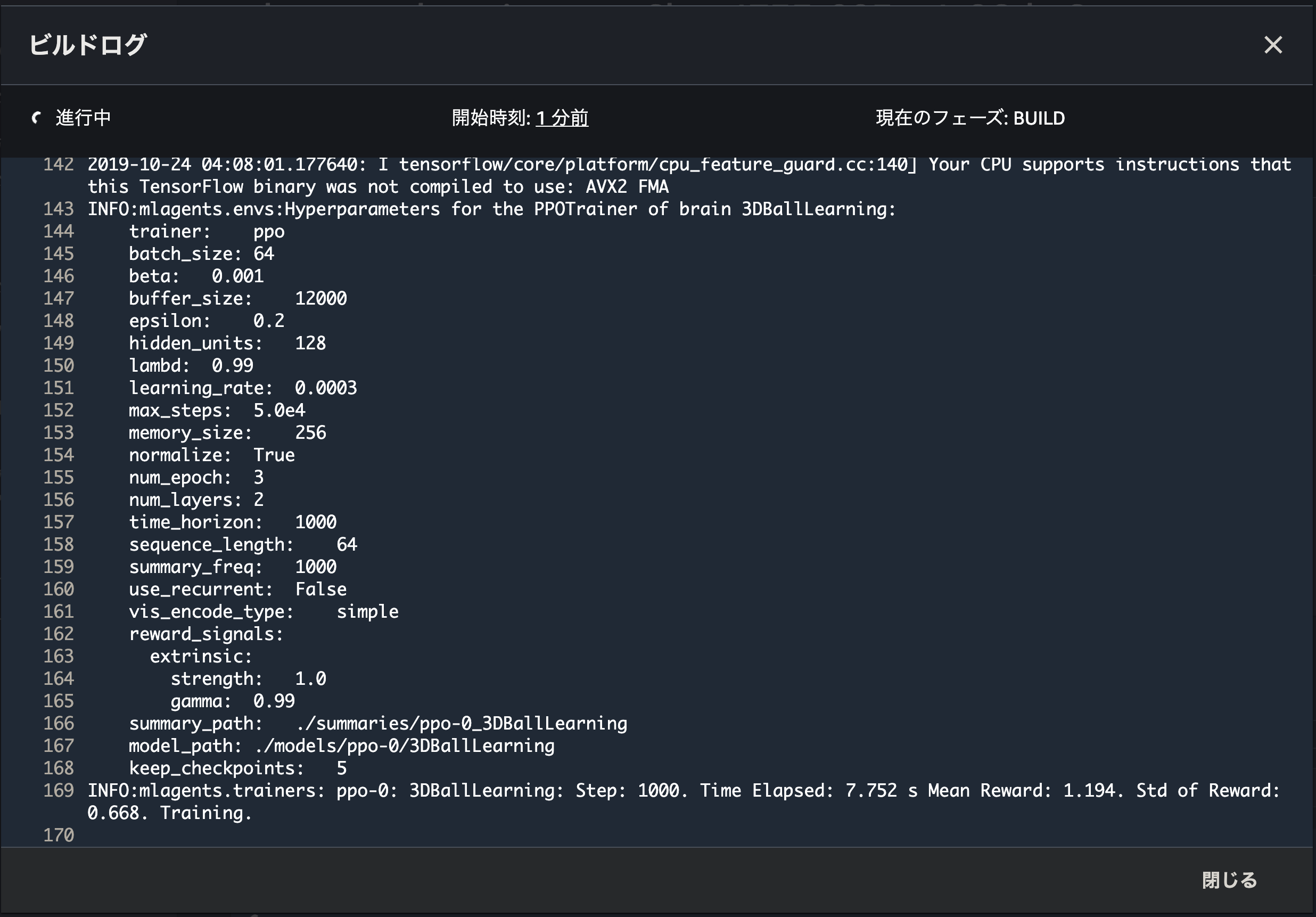Open the underlined start time link 1 分前
The image size is (1316, 917).
(561, 119)
